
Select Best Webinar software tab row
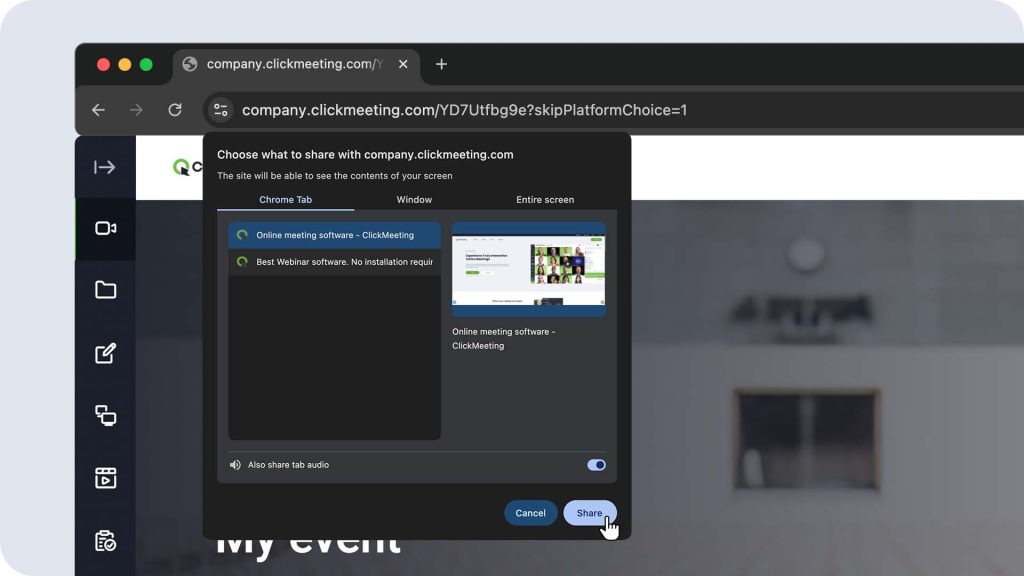point(334,262)
